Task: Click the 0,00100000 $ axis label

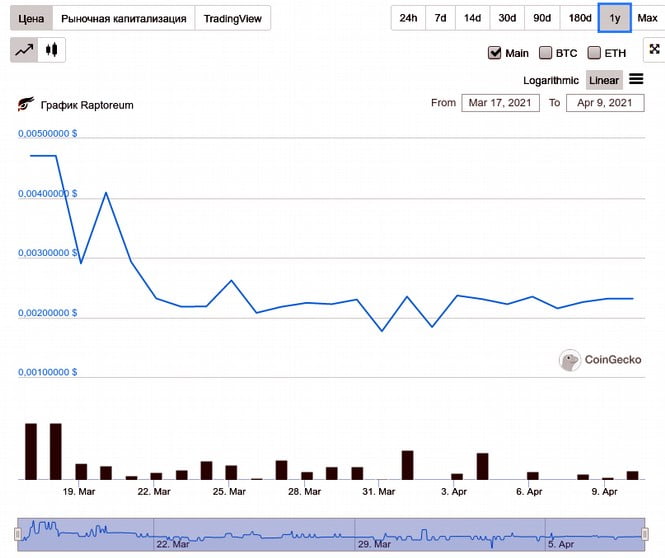Action: click(x=48, y=372)
